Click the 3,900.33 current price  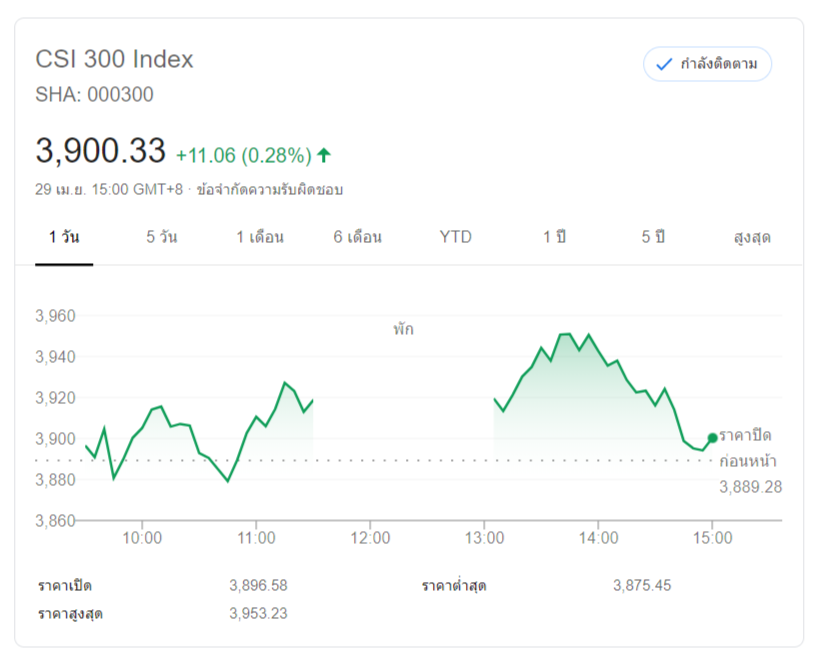point(100,151)
